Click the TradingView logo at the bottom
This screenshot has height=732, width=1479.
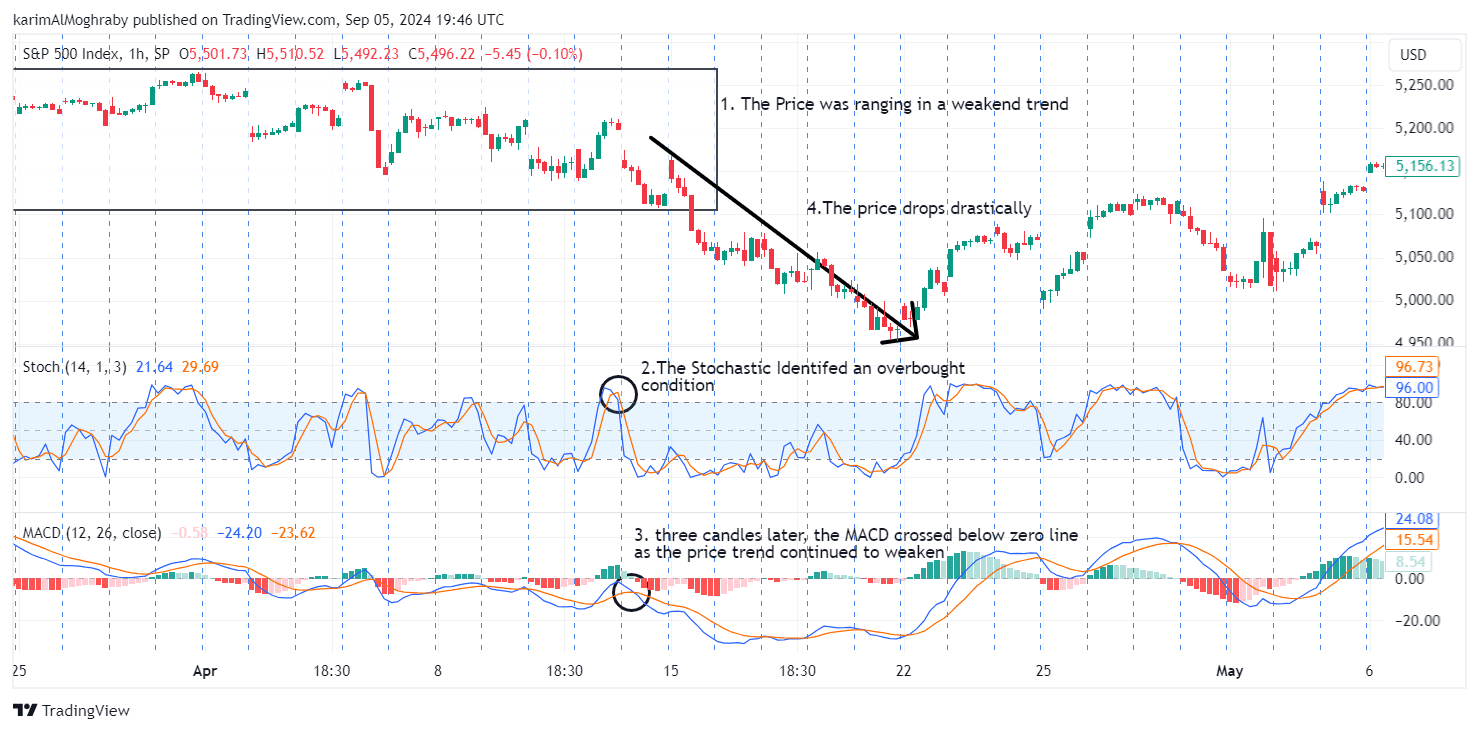[72, 711]
